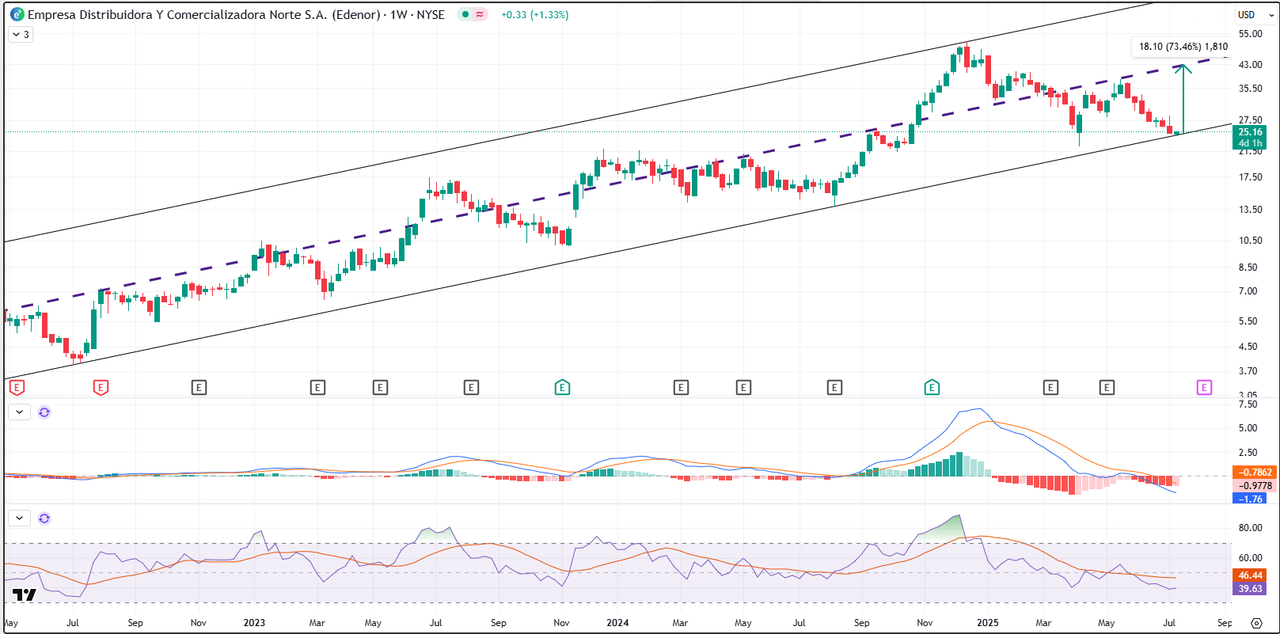Click the measurement label 18.10 (73.46%) 1,810
The image size is (1280, 634).
tap(1183, 46)
